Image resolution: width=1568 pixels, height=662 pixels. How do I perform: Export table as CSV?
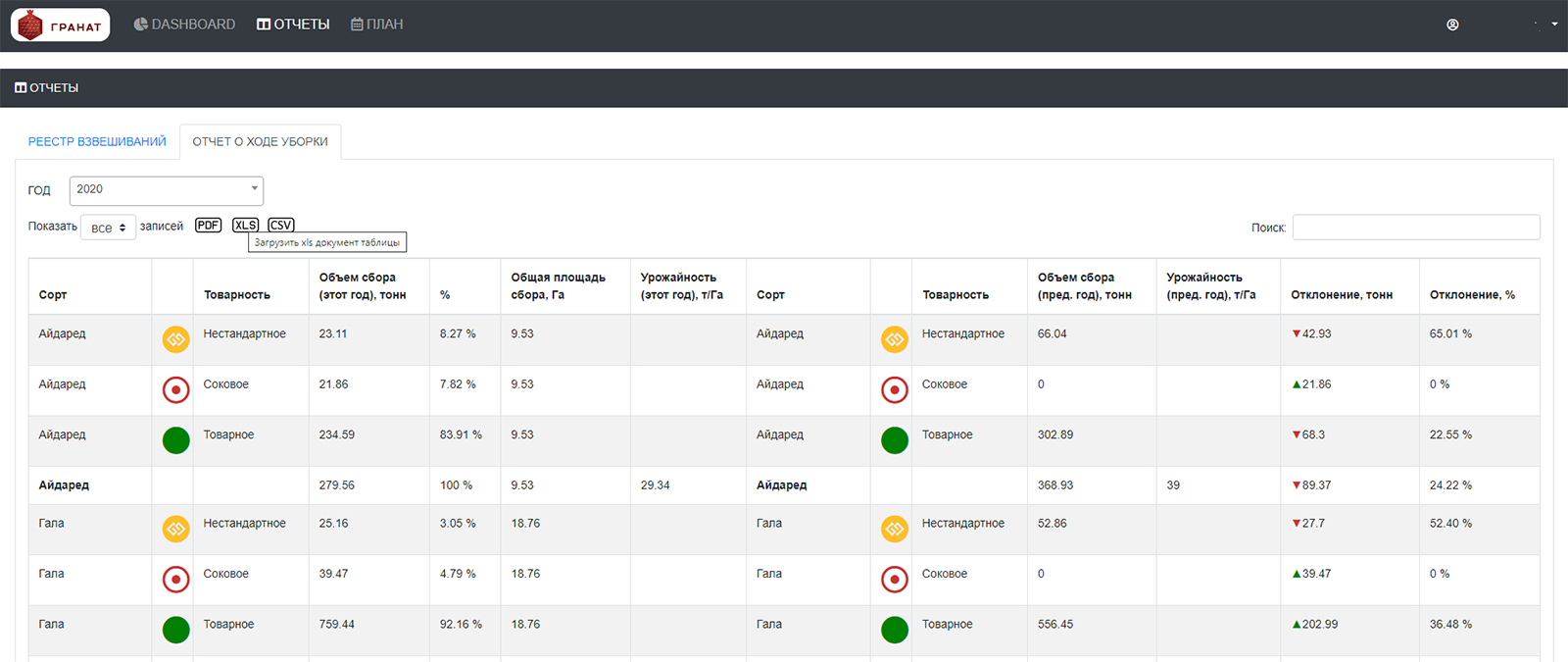281,226
